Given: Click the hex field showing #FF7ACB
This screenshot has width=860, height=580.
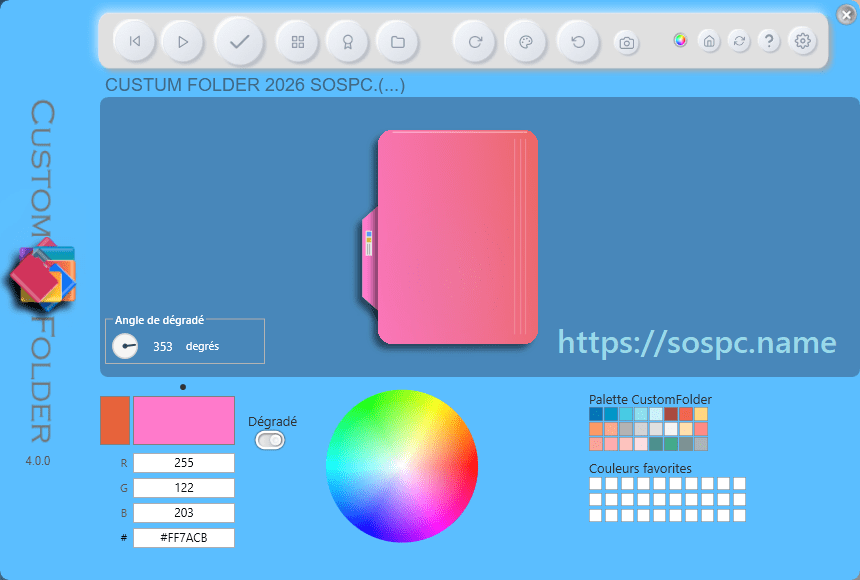Looking at the screenshot, I should click(x=184, y=538).
